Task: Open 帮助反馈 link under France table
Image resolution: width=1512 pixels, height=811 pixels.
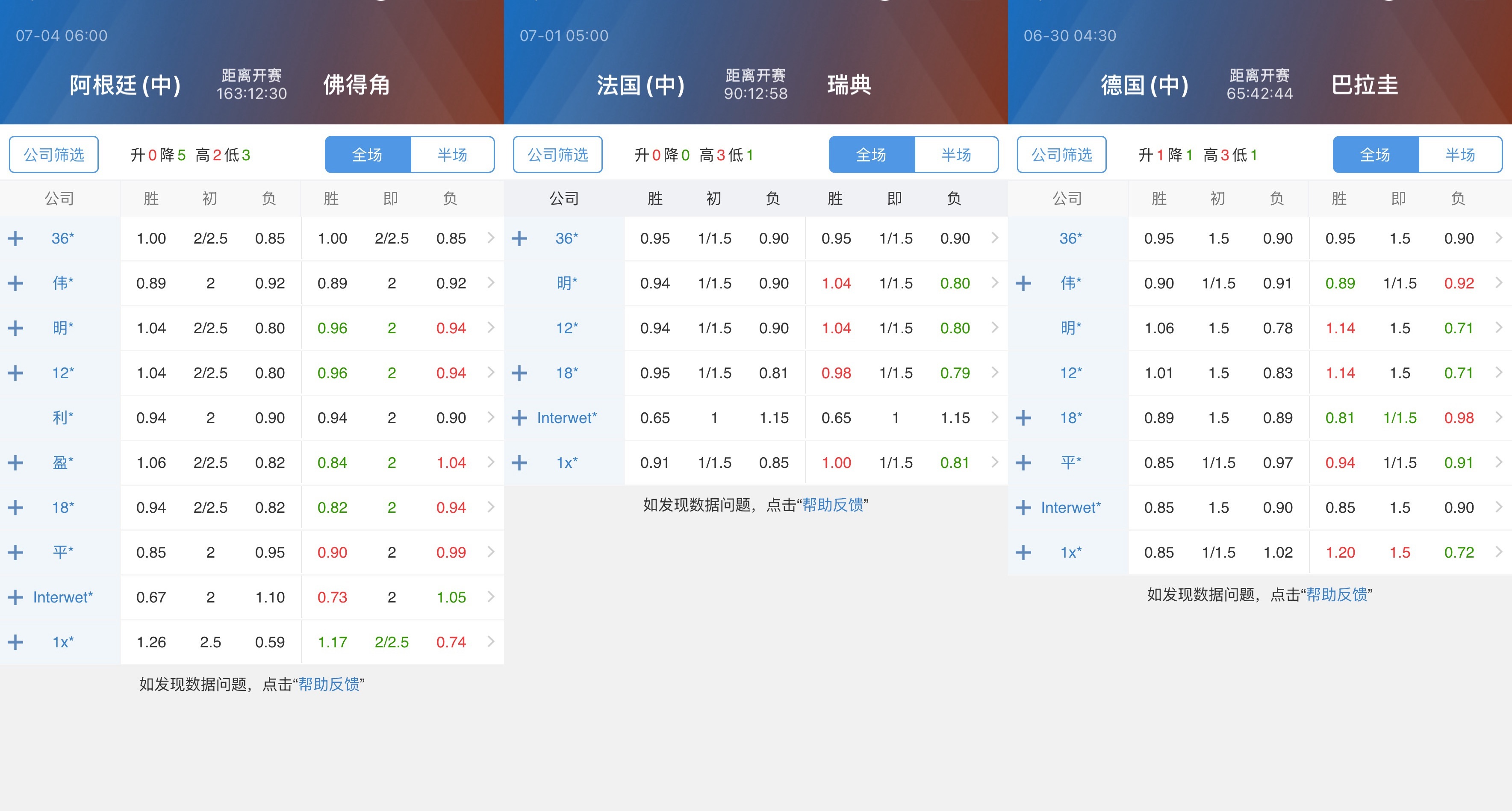Action: pos(833,505)
